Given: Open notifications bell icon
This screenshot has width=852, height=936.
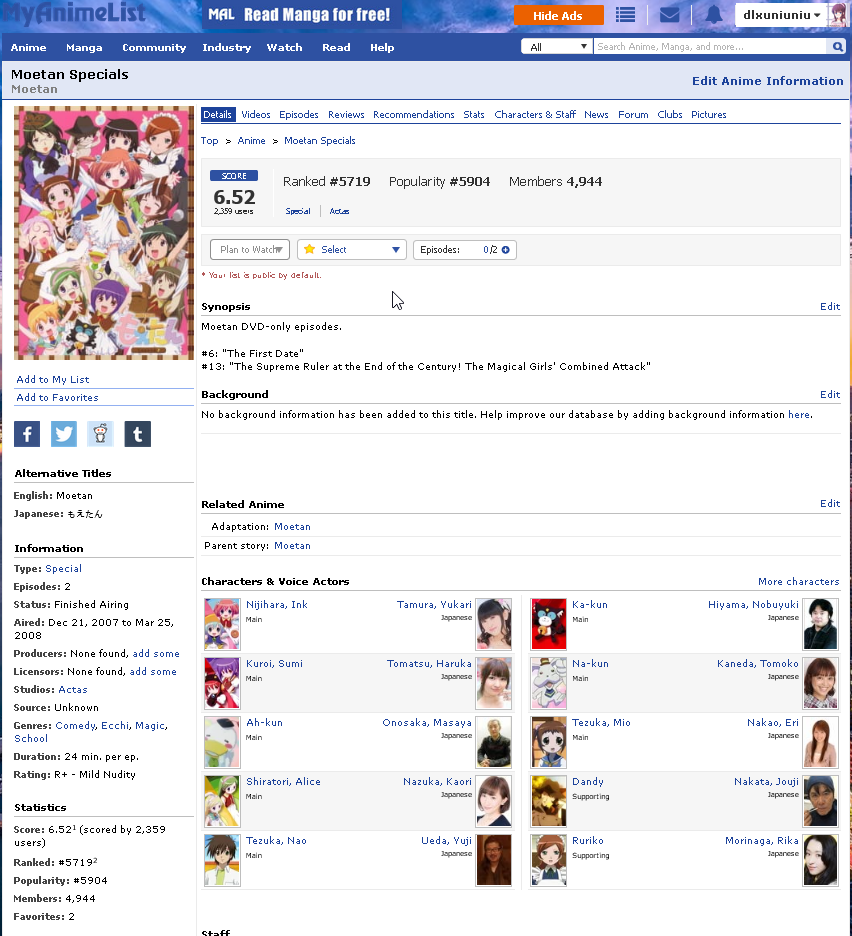Looking at the screenshot, I should pos(713,15).
